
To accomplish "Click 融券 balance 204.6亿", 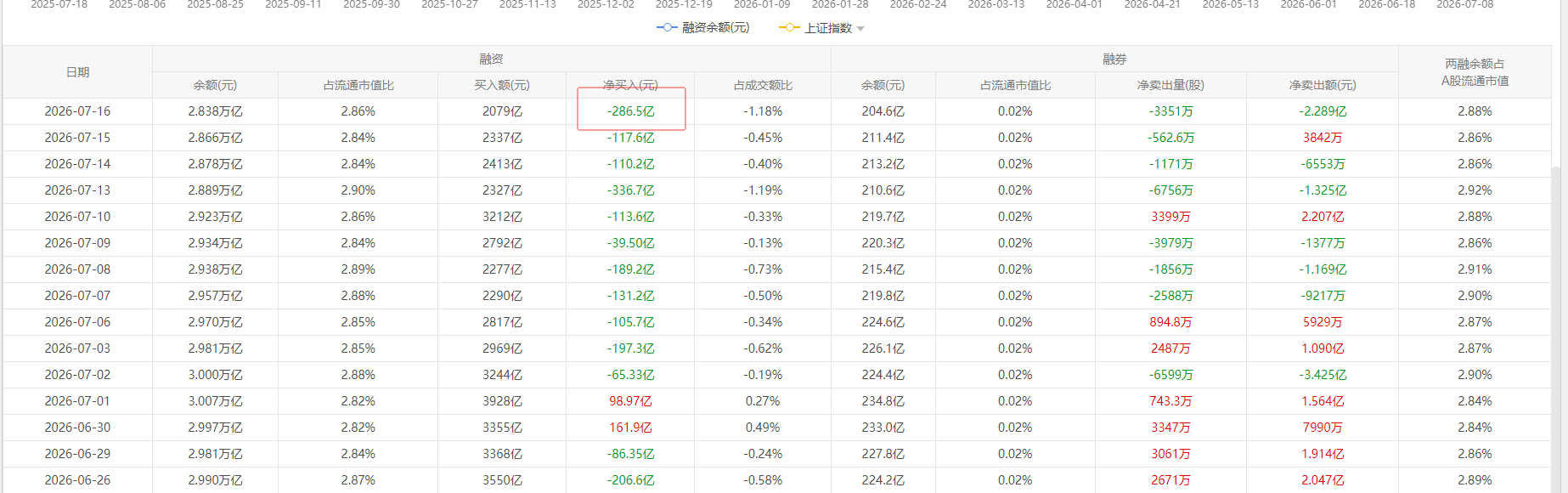I will click(883, 111).
